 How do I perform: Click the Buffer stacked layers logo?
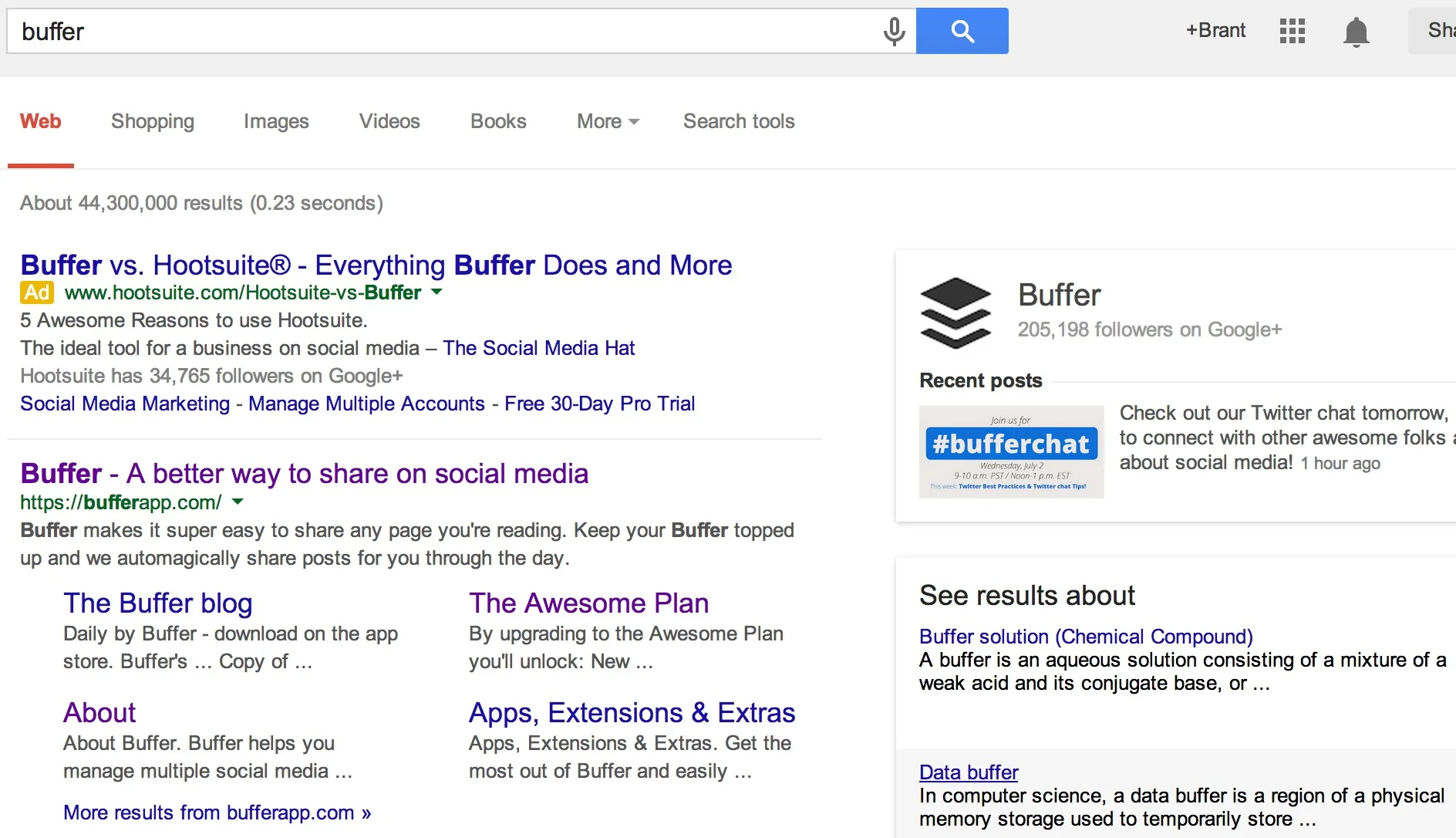[x=956, y=313]
